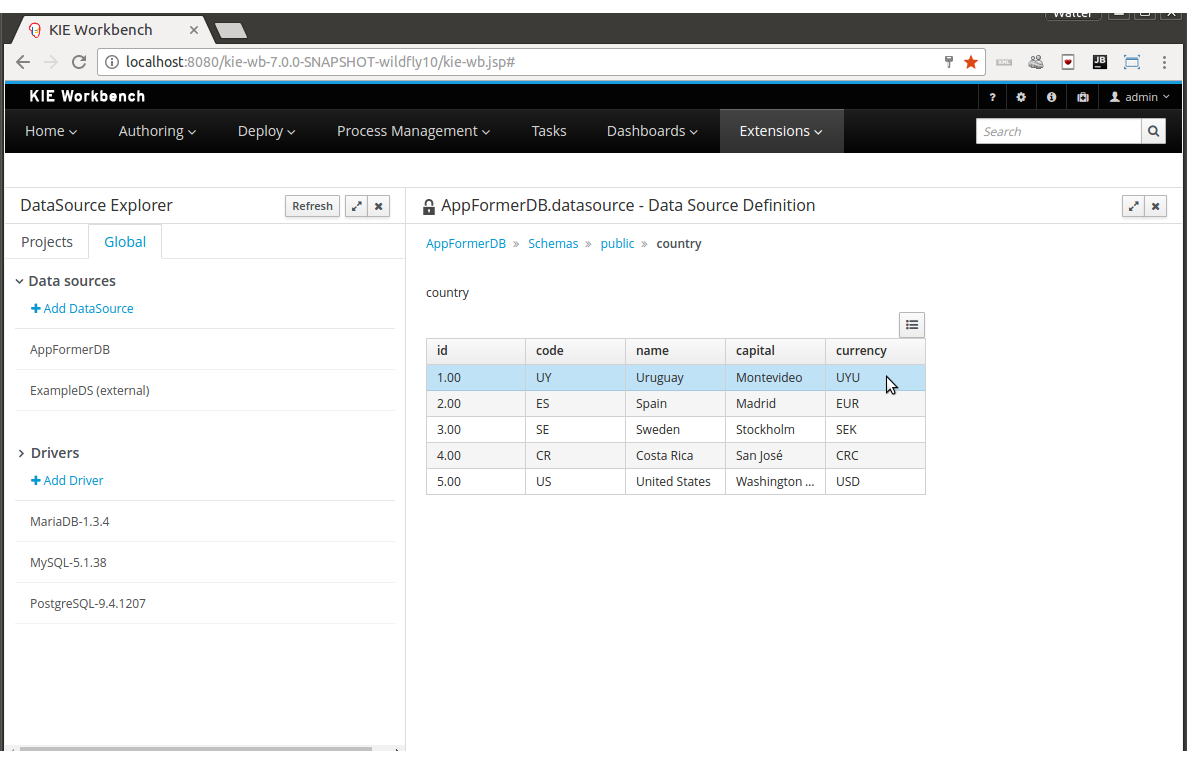Click the Schemas breadcrumb link
1187x764 pixels.
tap(553, 244)
